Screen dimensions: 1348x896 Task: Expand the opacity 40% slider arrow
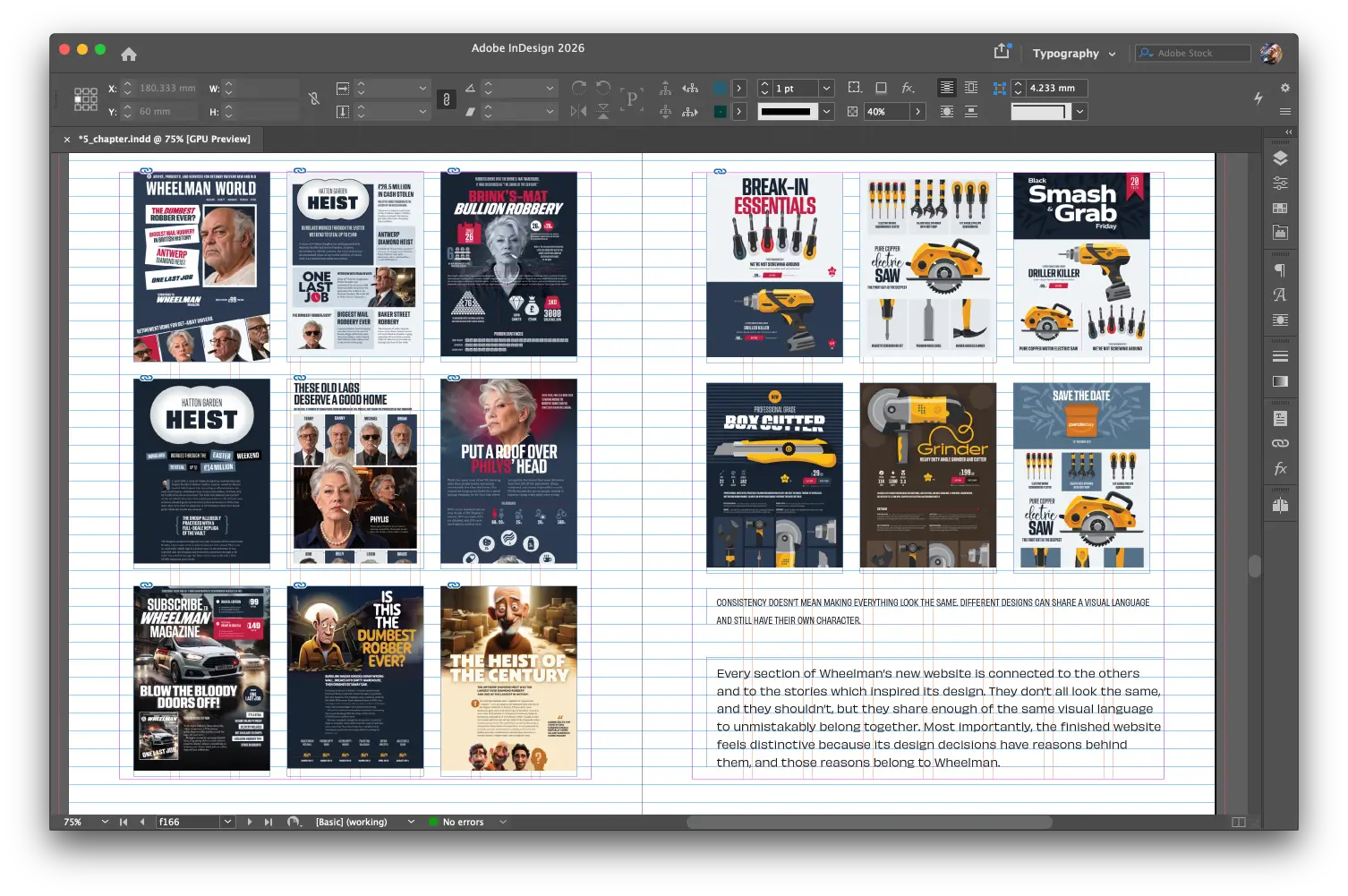click(917, 112)
